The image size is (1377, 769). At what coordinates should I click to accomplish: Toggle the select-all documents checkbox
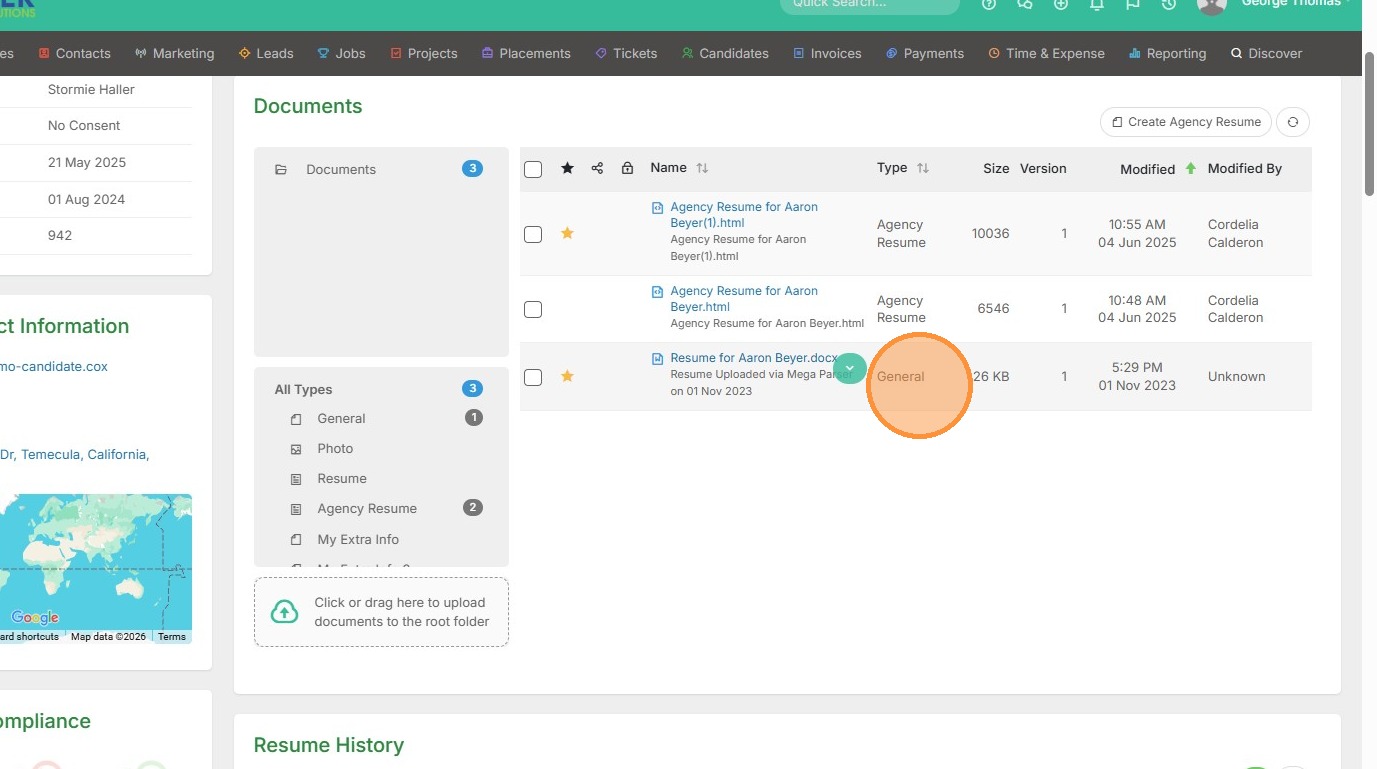(533, 169)
